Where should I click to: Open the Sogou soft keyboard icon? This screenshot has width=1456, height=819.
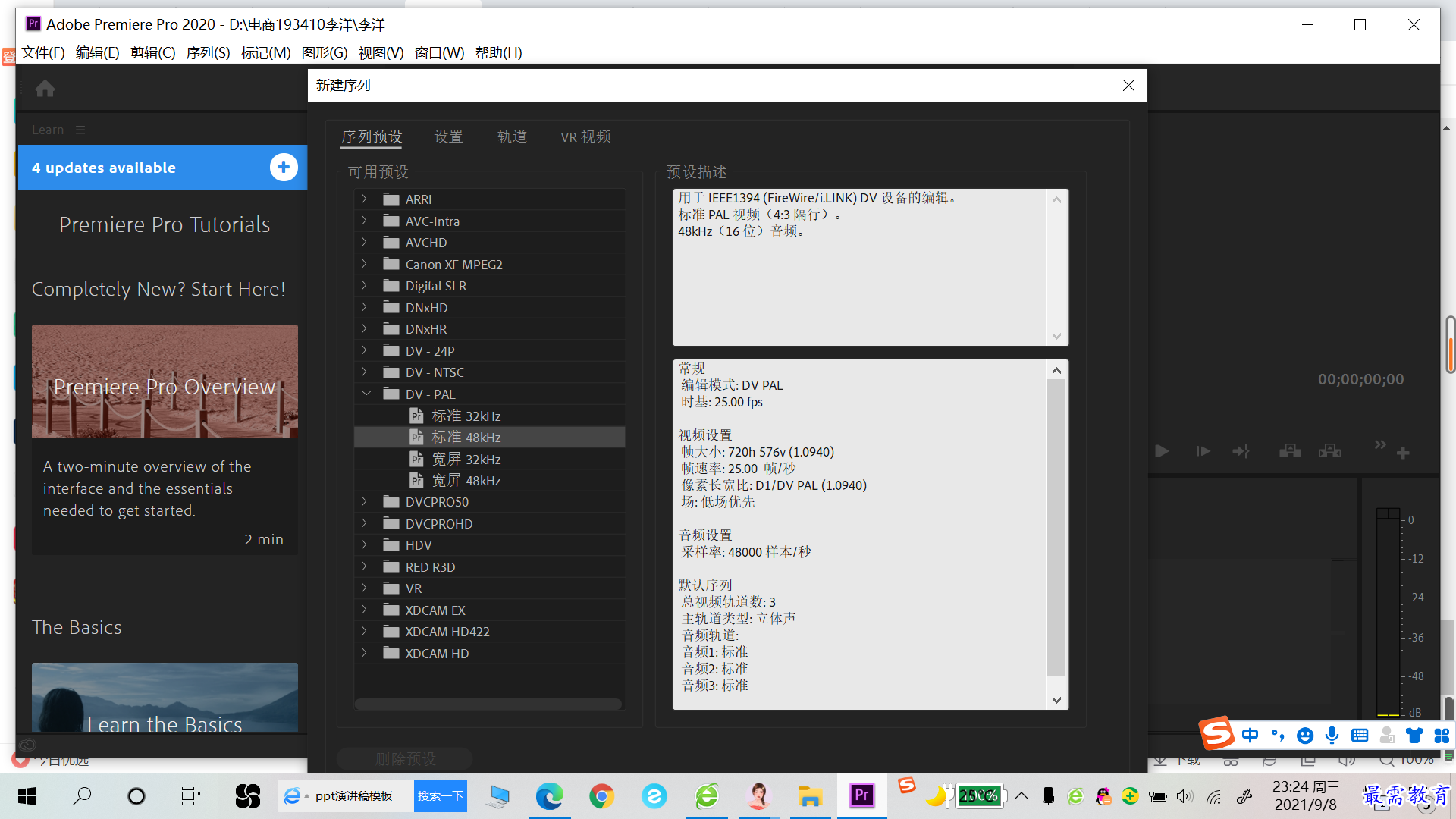coord(1360,735)
